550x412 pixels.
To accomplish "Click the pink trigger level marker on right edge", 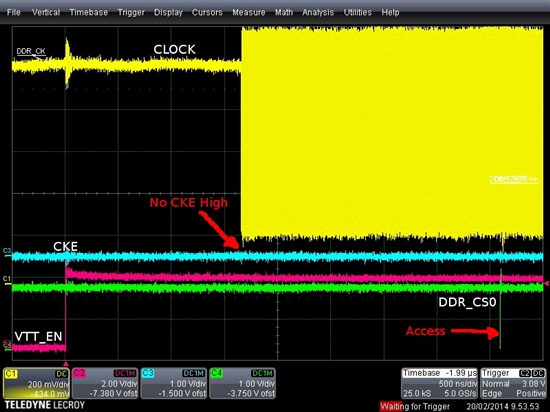I will point(546,283).
